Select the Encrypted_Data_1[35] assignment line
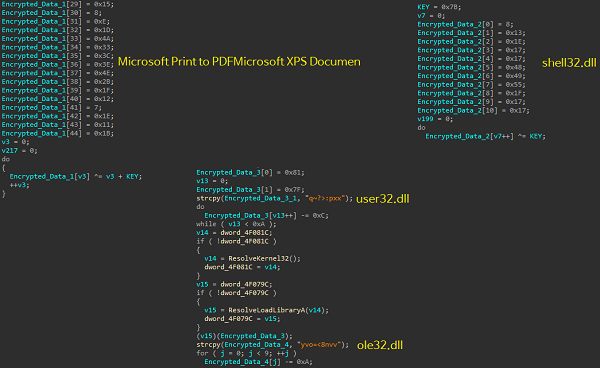 click(x=58, y=56)
